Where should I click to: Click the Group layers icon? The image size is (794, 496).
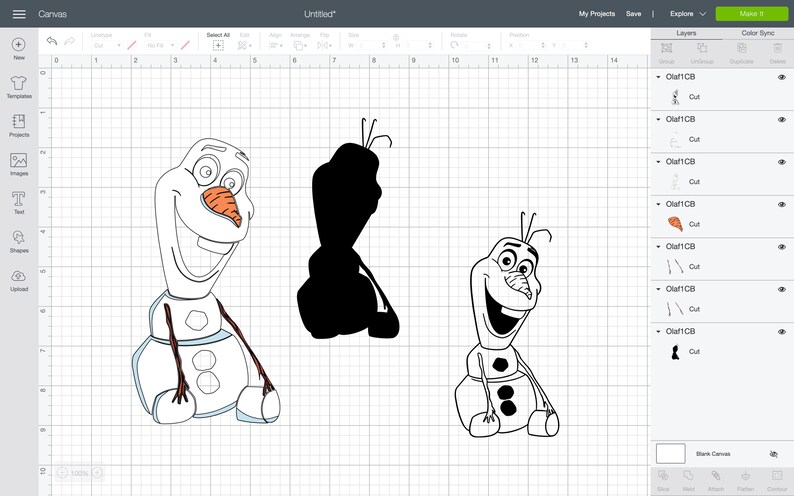pyautogui.click(x=666, y=48)
